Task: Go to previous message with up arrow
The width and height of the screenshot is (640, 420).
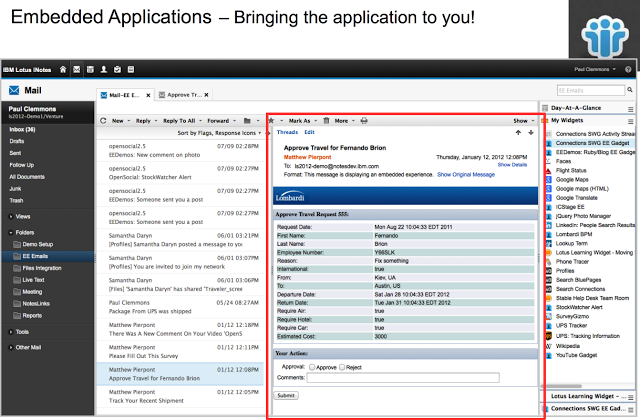Action: click(x=518, y=133)
